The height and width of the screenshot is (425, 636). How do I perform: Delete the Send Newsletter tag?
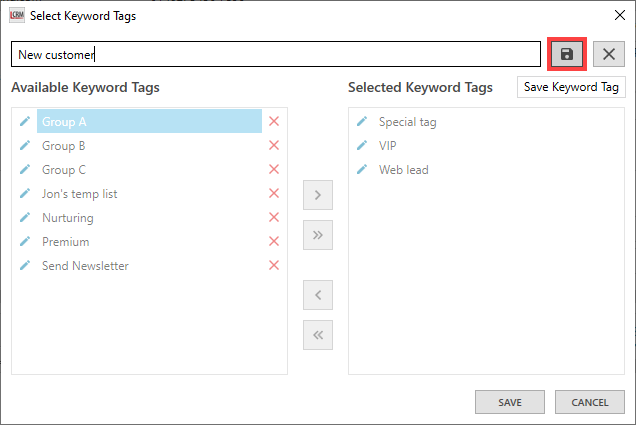274,266
